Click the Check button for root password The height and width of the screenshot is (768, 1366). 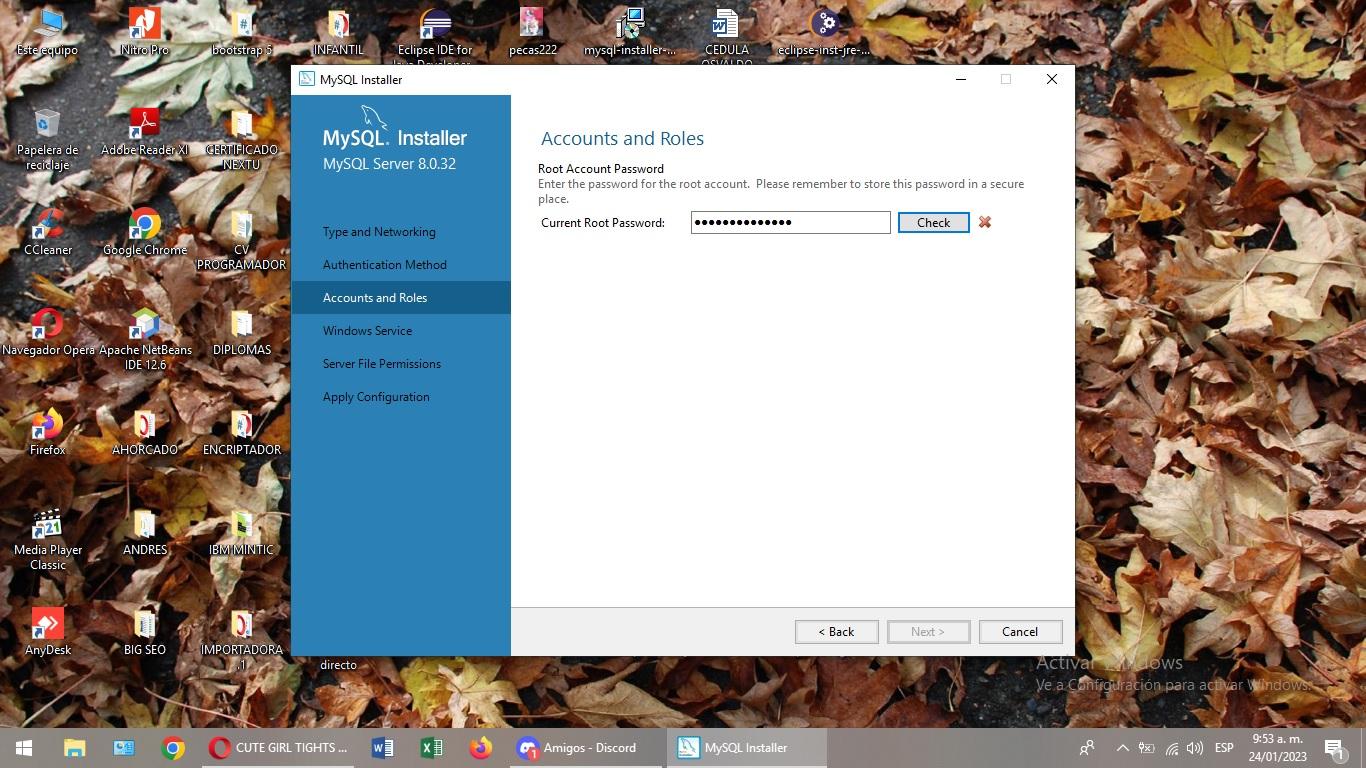933,223
